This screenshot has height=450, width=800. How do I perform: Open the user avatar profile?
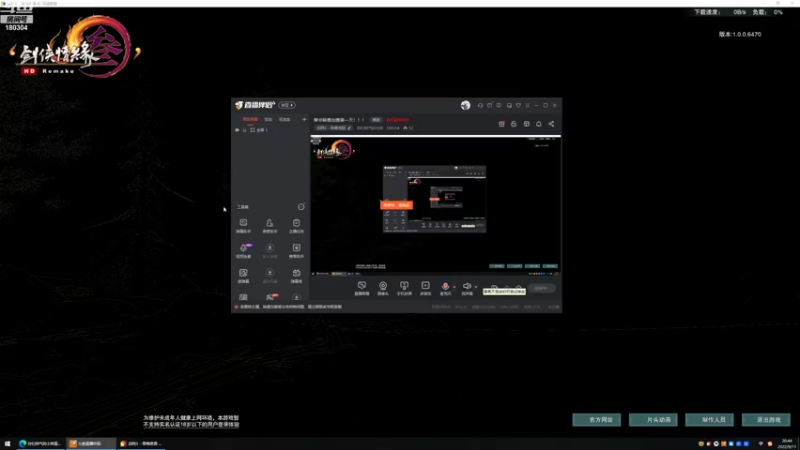click(x=465, y=105)
